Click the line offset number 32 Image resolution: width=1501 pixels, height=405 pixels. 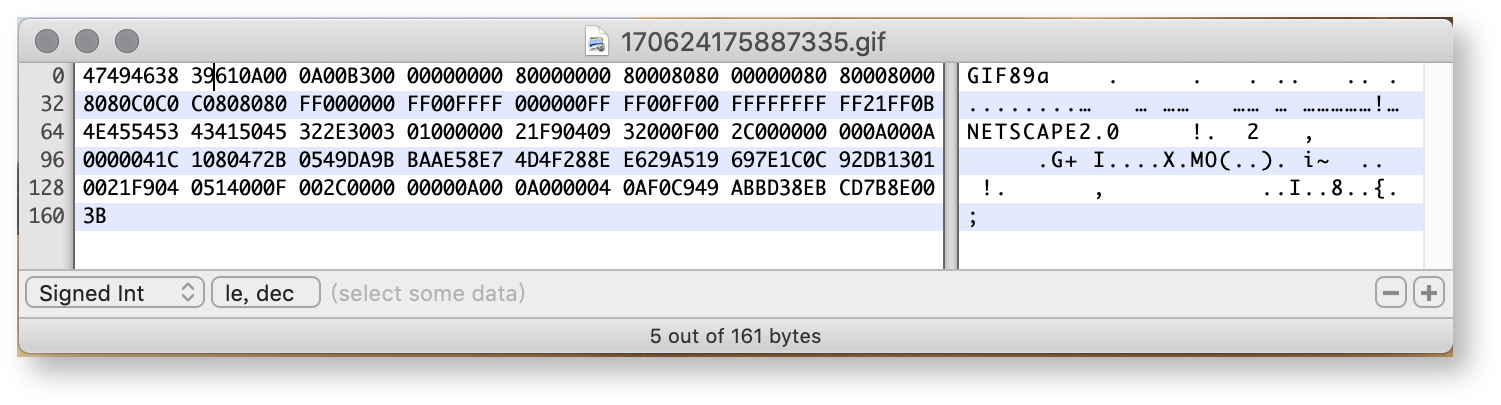click(53, 104)
